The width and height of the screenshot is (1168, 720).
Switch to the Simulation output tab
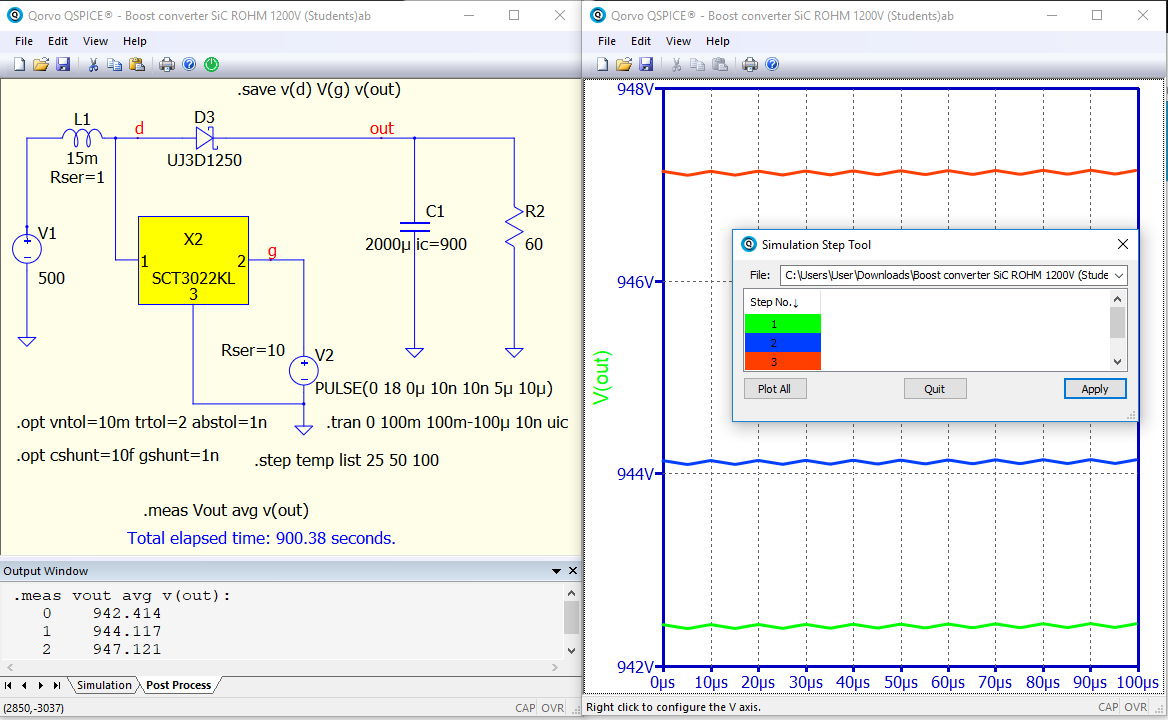tap(104, 685)
